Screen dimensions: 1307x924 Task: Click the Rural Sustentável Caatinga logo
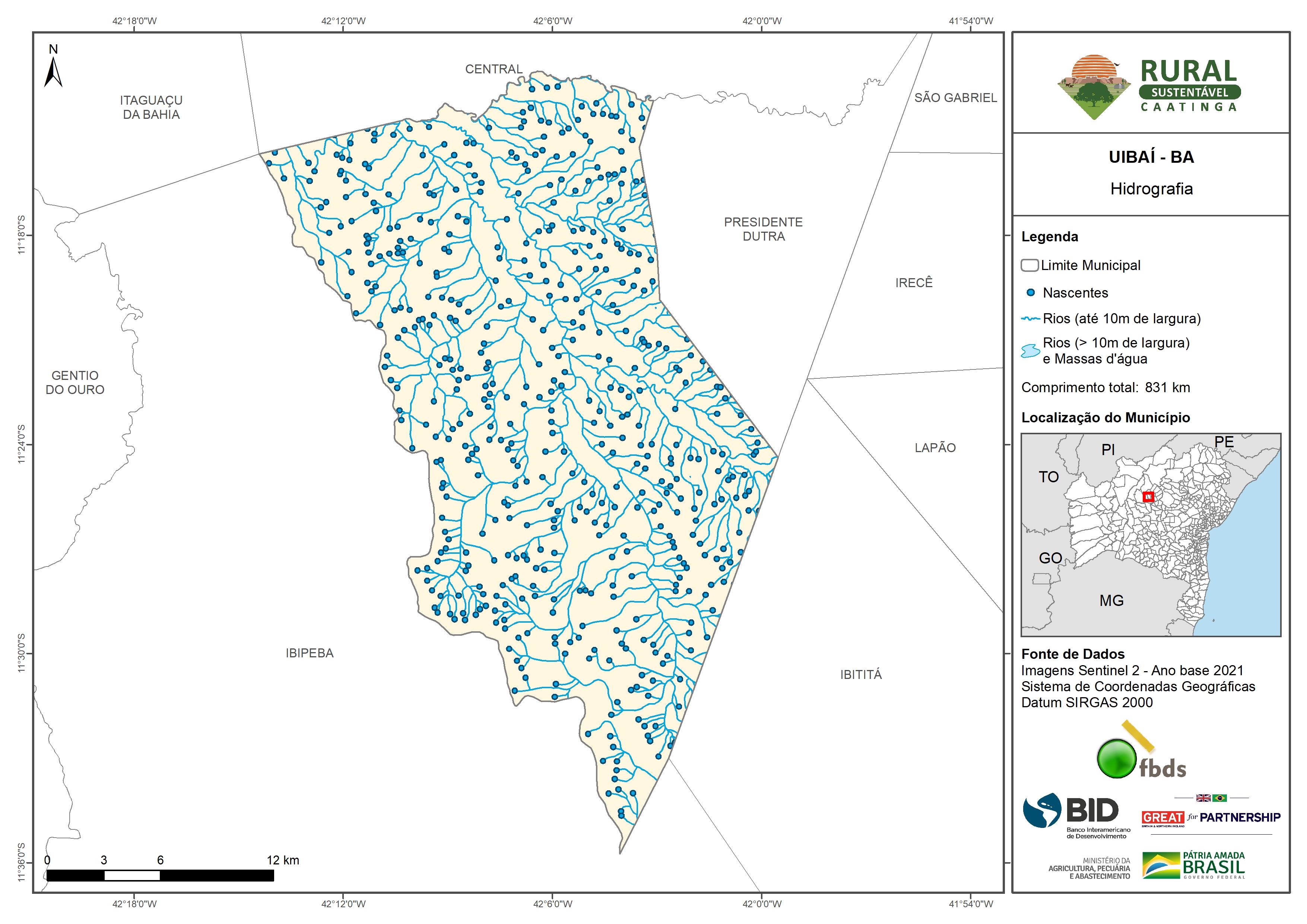(1149, 86)
